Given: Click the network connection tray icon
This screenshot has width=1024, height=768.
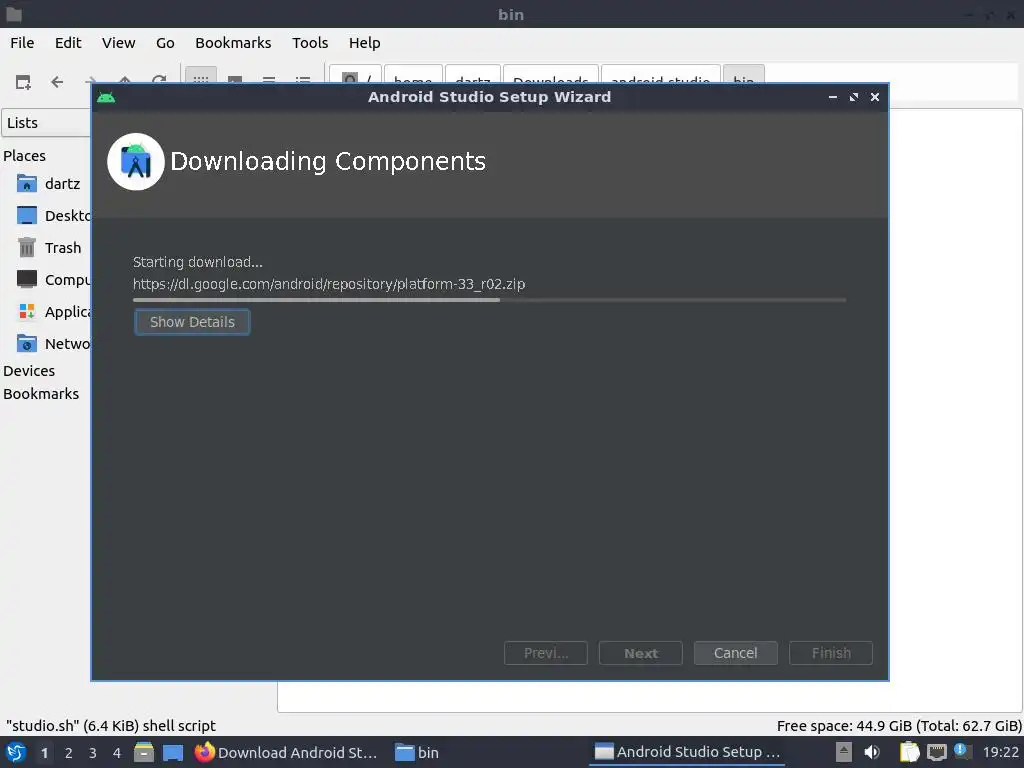Looking at the screenshot, I should (x=936, y=752).
